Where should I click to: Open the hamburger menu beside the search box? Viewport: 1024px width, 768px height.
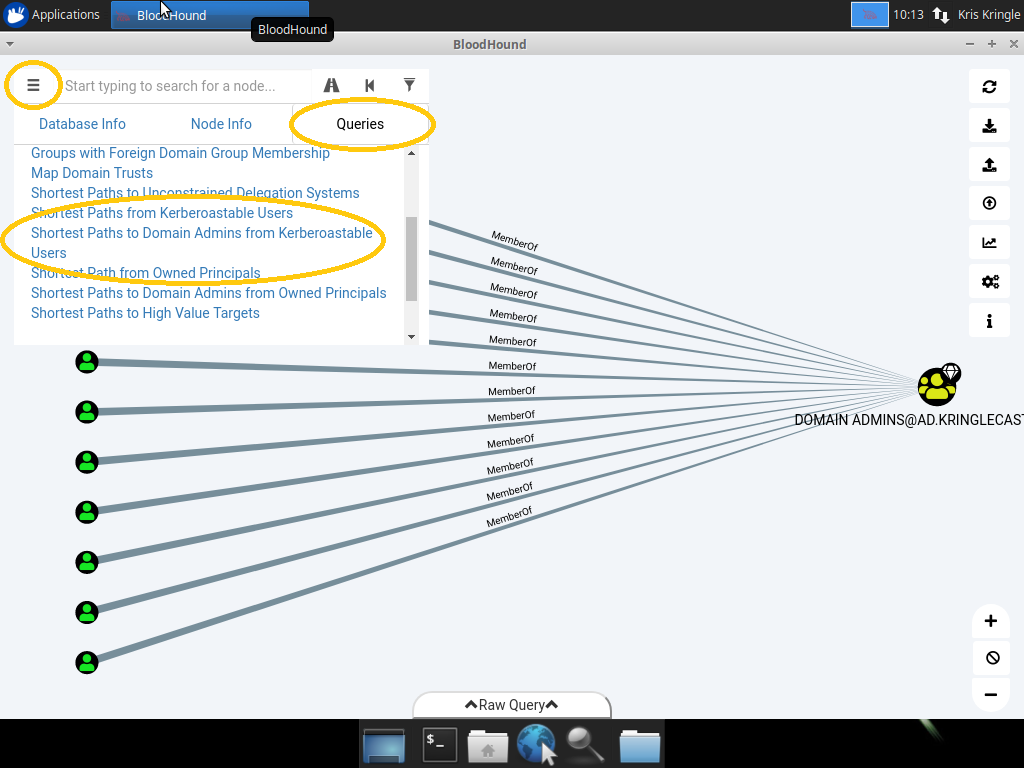[33, 86]
